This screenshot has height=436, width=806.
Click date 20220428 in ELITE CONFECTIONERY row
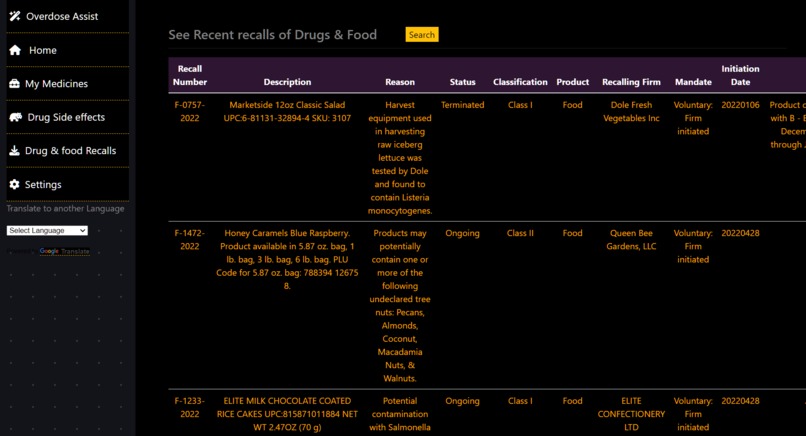point(740,401)
